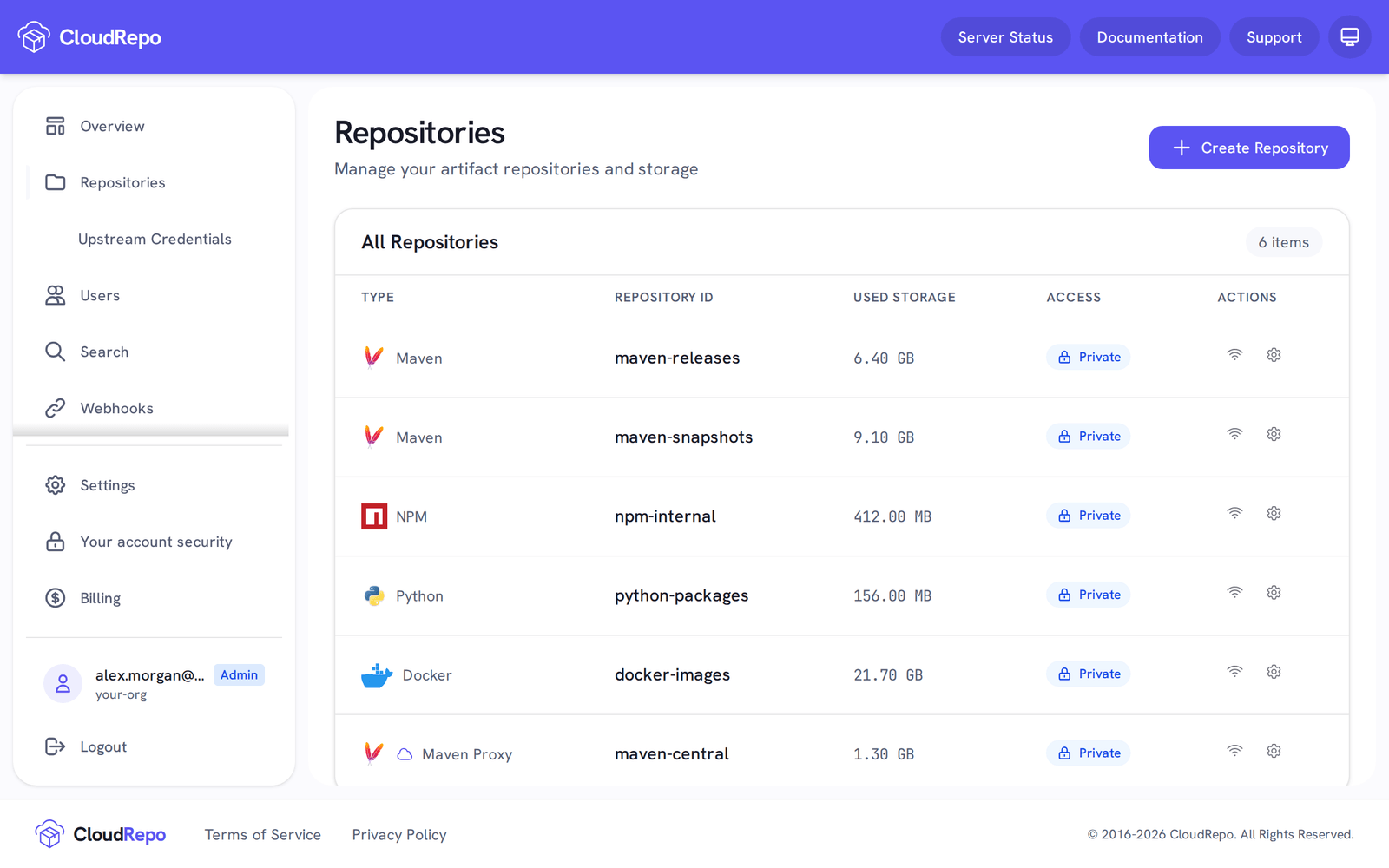Open settings gear for maven-snapshots
The height and width of the screenshot is (868, 1389).
1274,434
